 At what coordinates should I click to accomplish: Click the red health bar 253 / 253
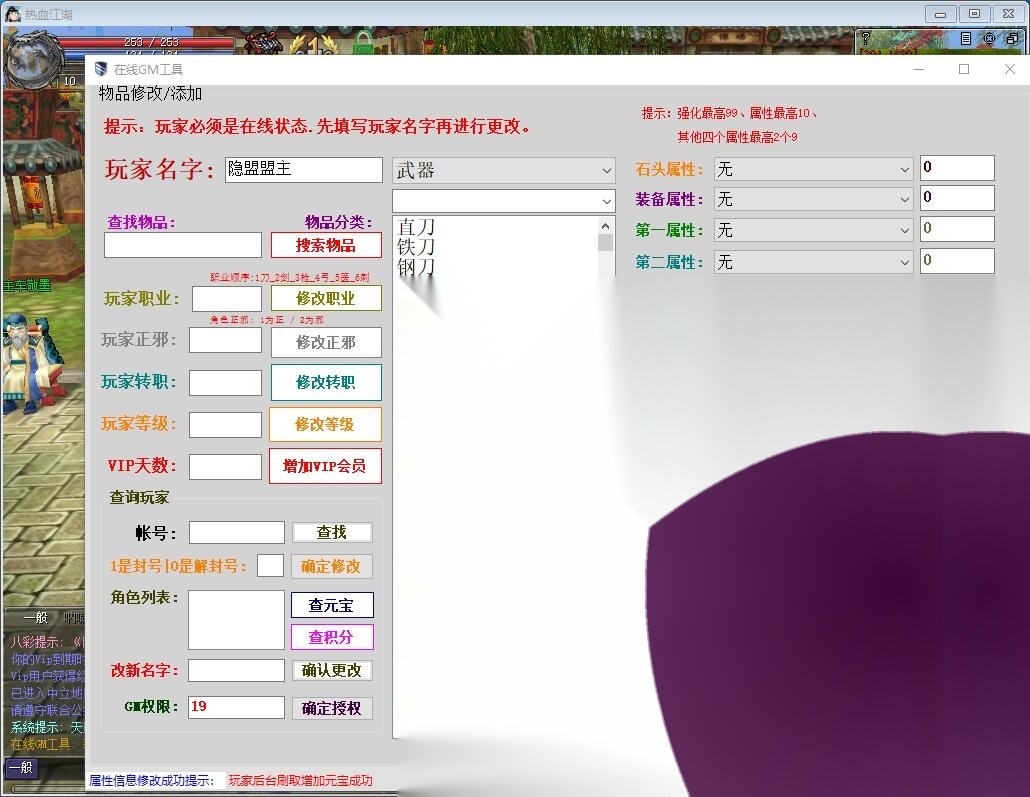[x=148, y=42]
